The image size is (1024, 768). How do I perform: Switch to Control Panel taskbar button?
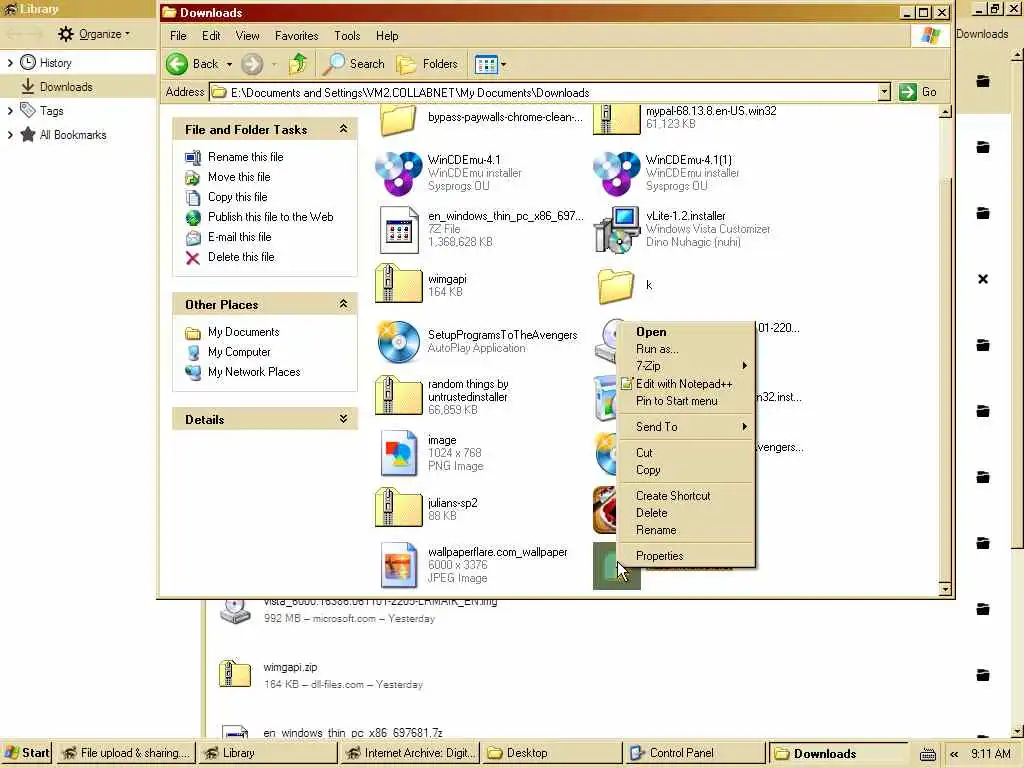click(x=694, y=753)
